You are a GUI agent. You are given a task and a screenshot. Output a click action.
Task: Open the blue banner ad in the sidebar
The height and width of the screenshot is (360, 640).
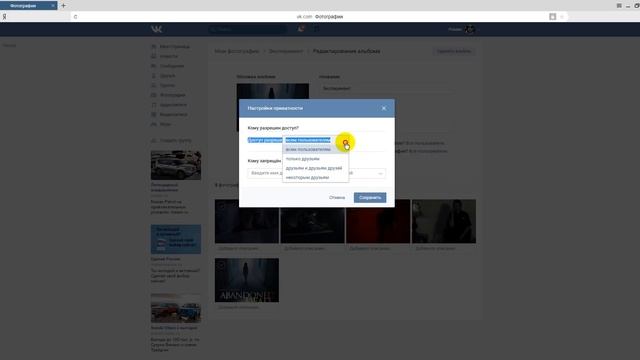pyautogui.click(x=176, y=239)
